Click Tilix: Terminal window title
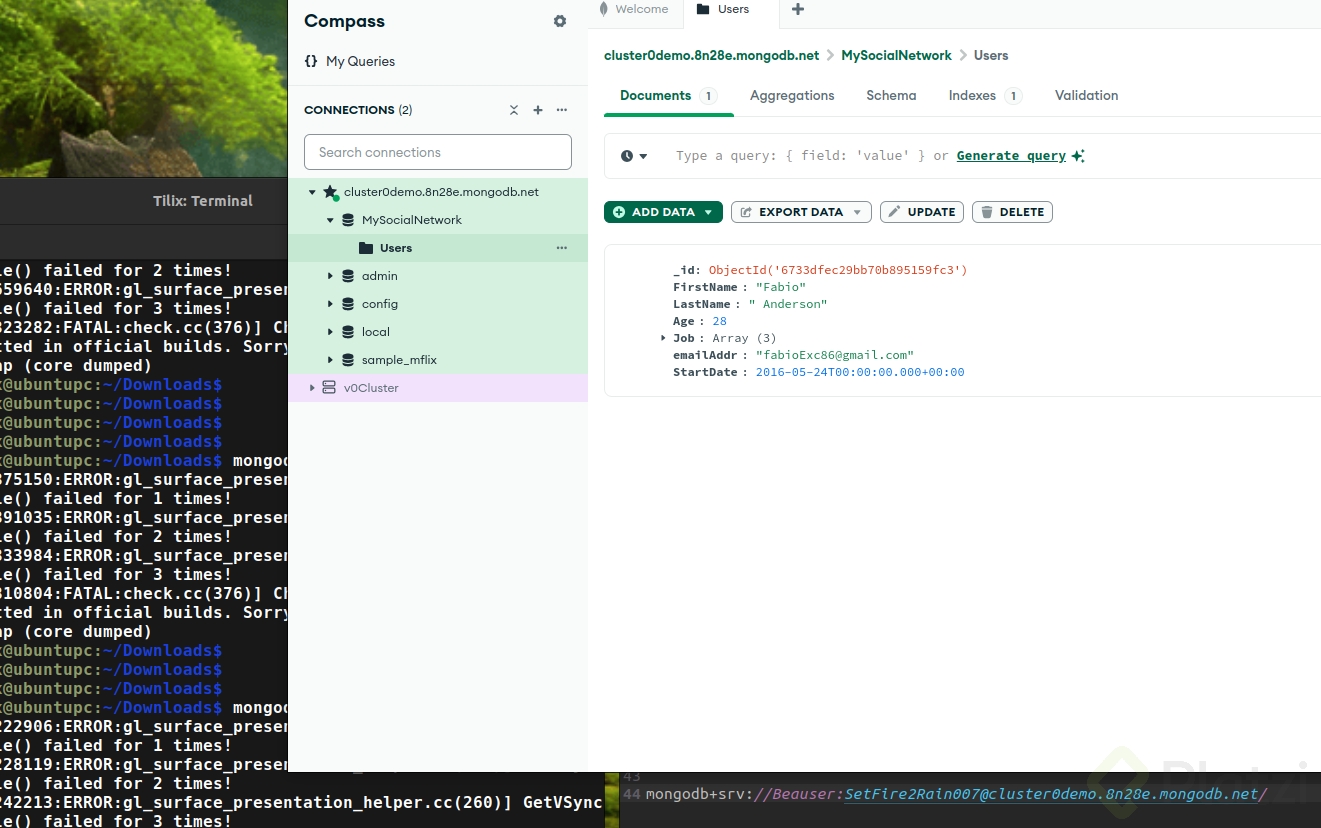This screenshot has height=828, width=1321. click(x=203, y=201)
